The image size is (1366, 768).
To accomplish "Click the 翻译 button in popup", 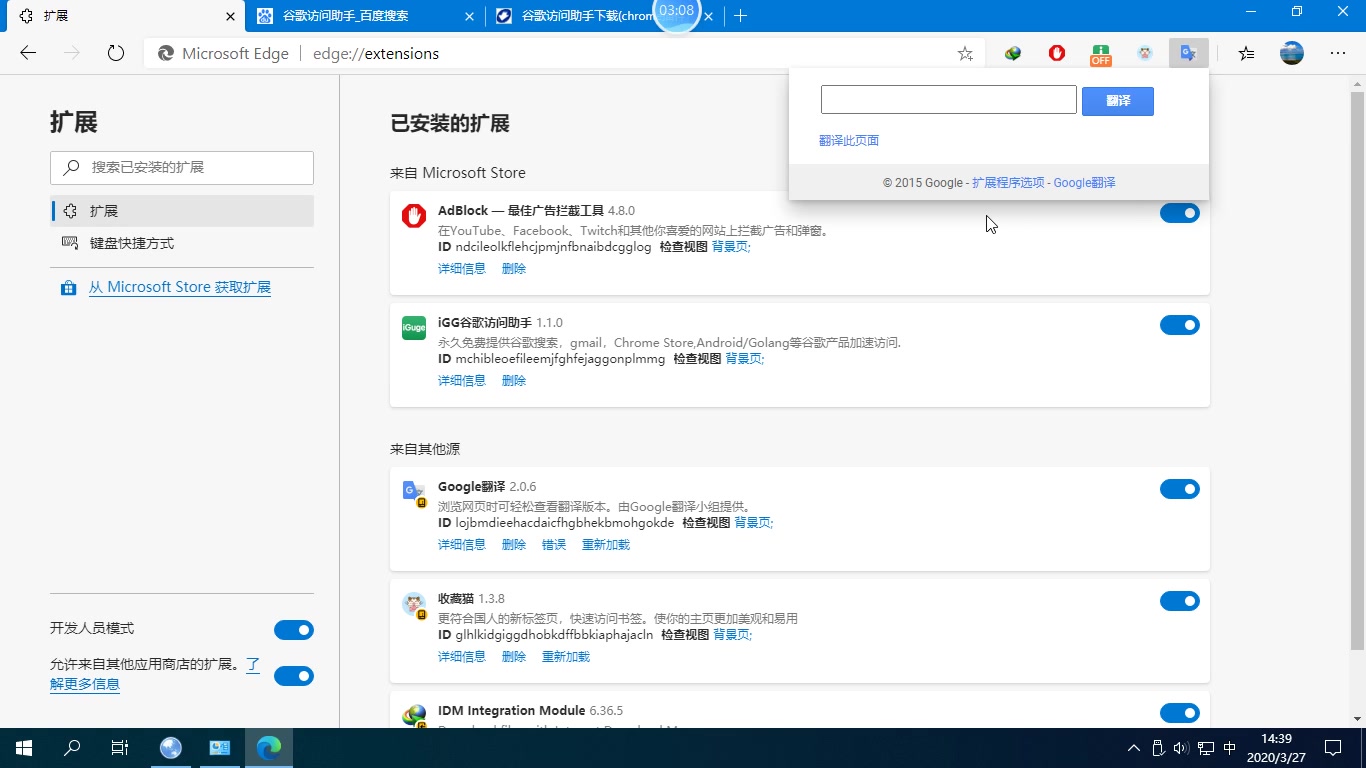I will click(x=1118, y=101).
